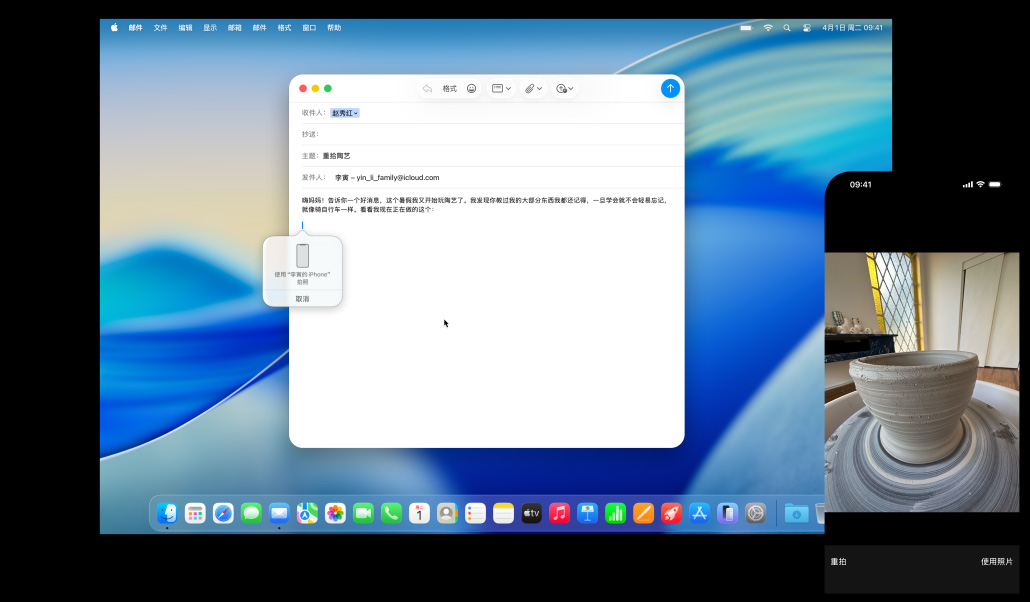Open the 文件 menu in the menu bar
Image resolution: width=1030 pixels, height=602 pixels.
click(x=160, y=28)
